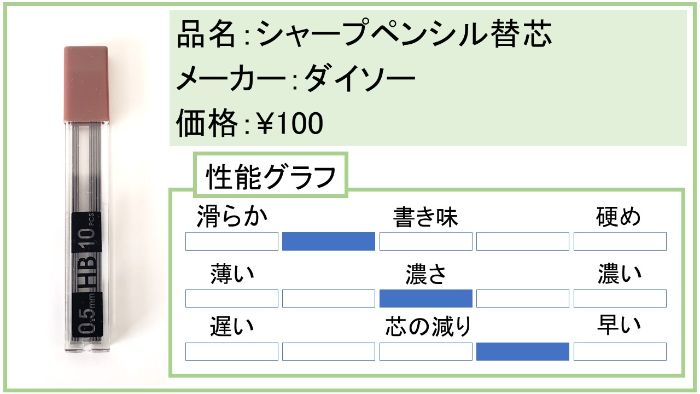The image size is (700, 394).
Task: Click the HB 10 label on the case
Action: click(87, 251)
